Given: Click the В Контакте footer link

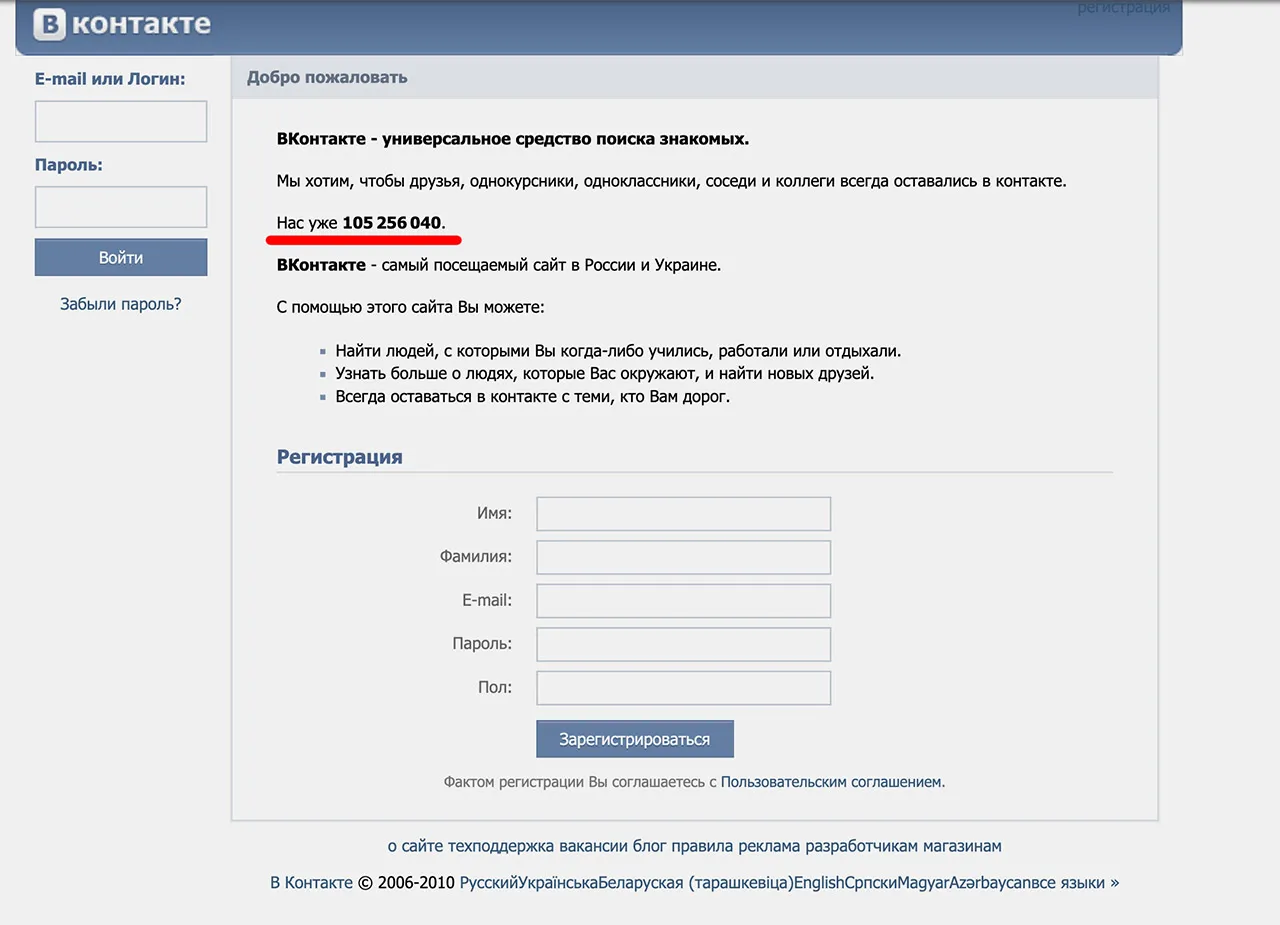Looking at the screenshot, I should (311, 883).
